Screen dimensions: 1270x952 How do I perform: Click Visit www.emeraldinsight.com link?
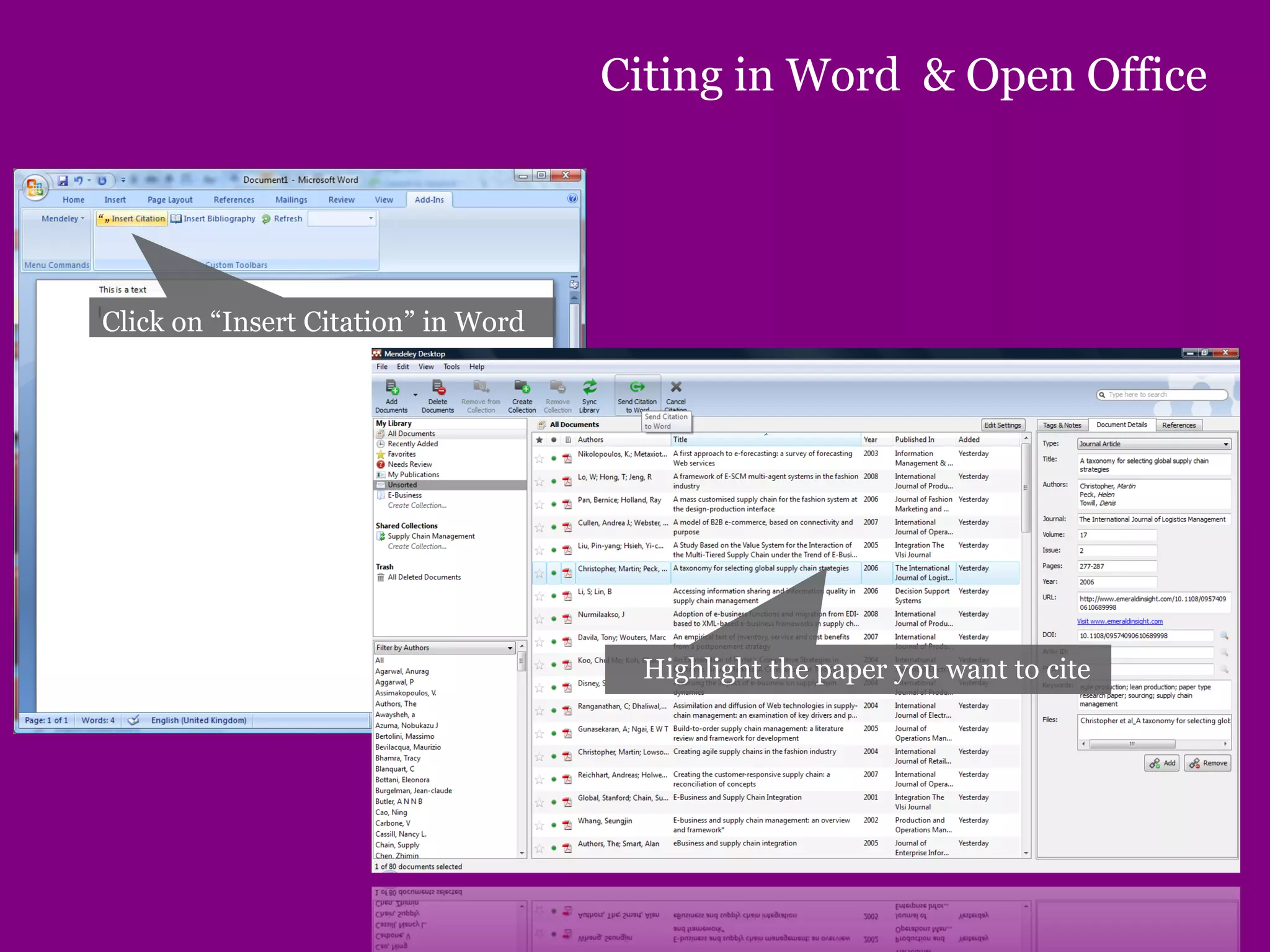(x=1120, y=621)
